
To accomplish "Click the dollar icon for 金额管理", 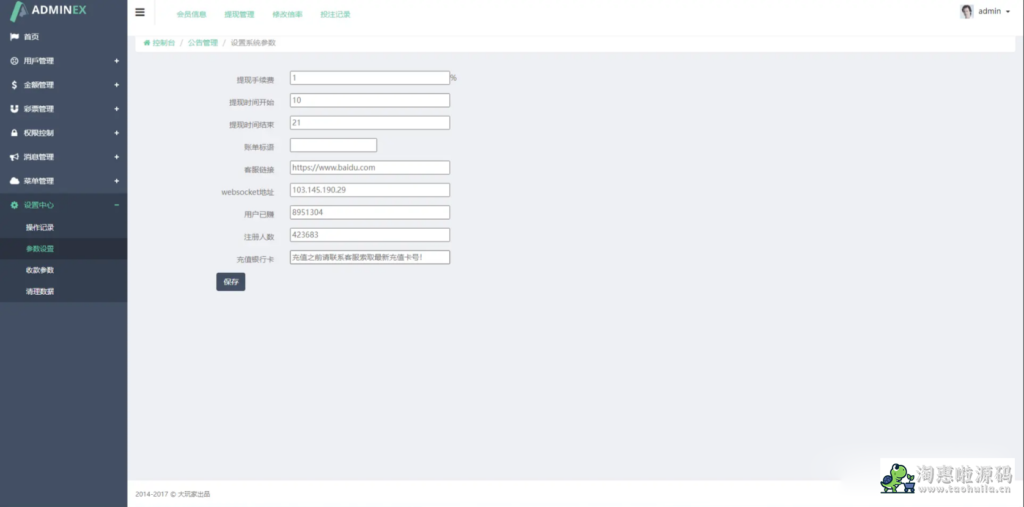I will coord(14,85).
